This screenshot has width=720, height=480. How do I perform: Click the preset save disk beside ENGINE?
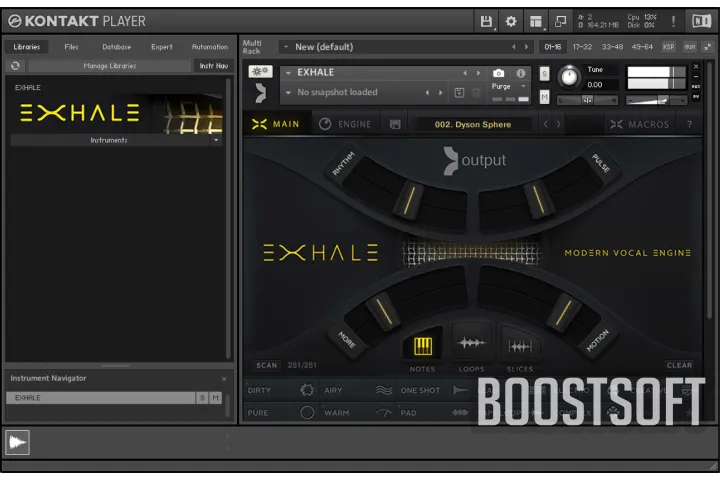[395, 124]
